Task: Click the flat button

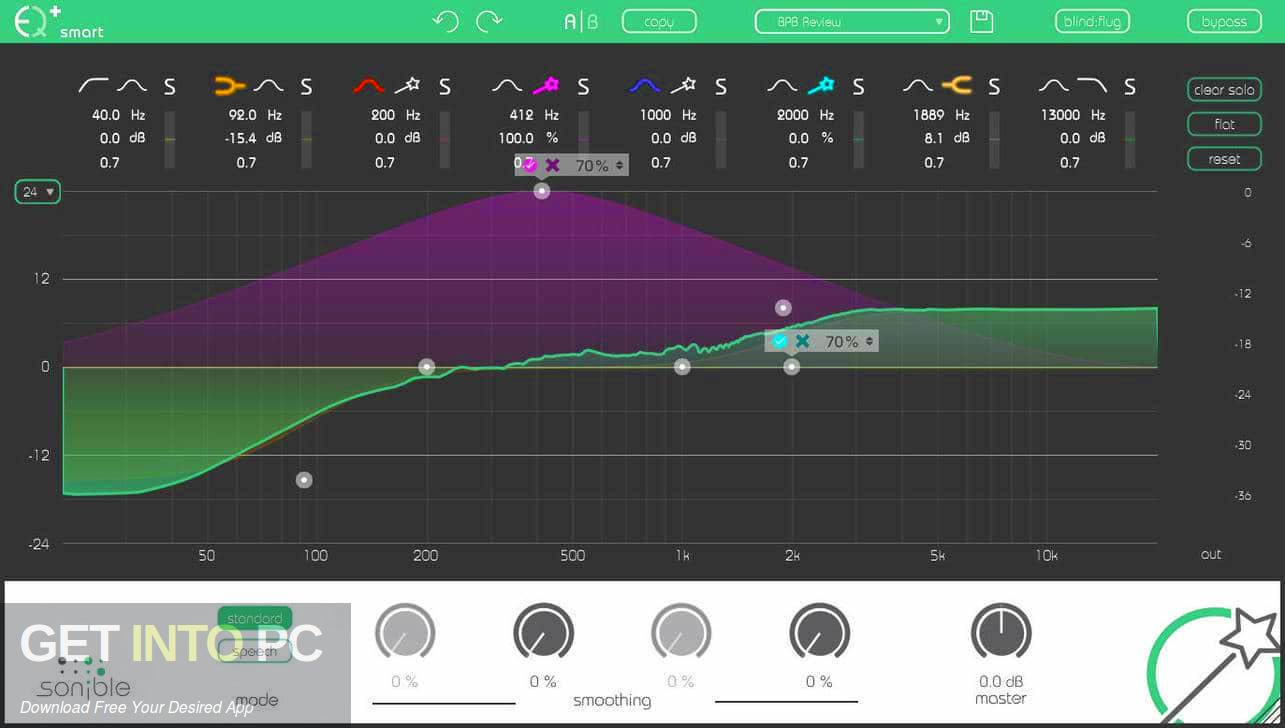Action: pos(1224,124)
